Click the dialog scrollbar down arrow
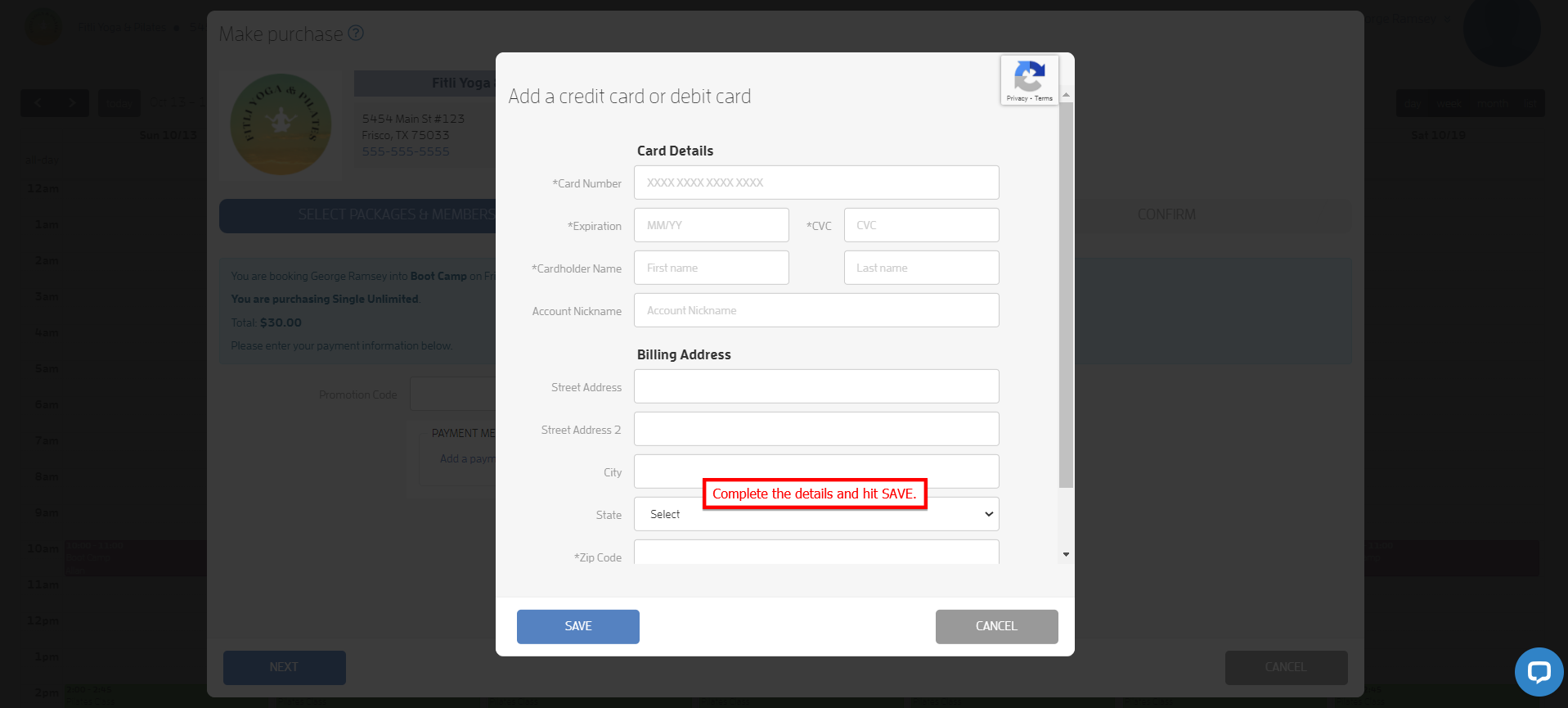 click(x=1066, y=555)
